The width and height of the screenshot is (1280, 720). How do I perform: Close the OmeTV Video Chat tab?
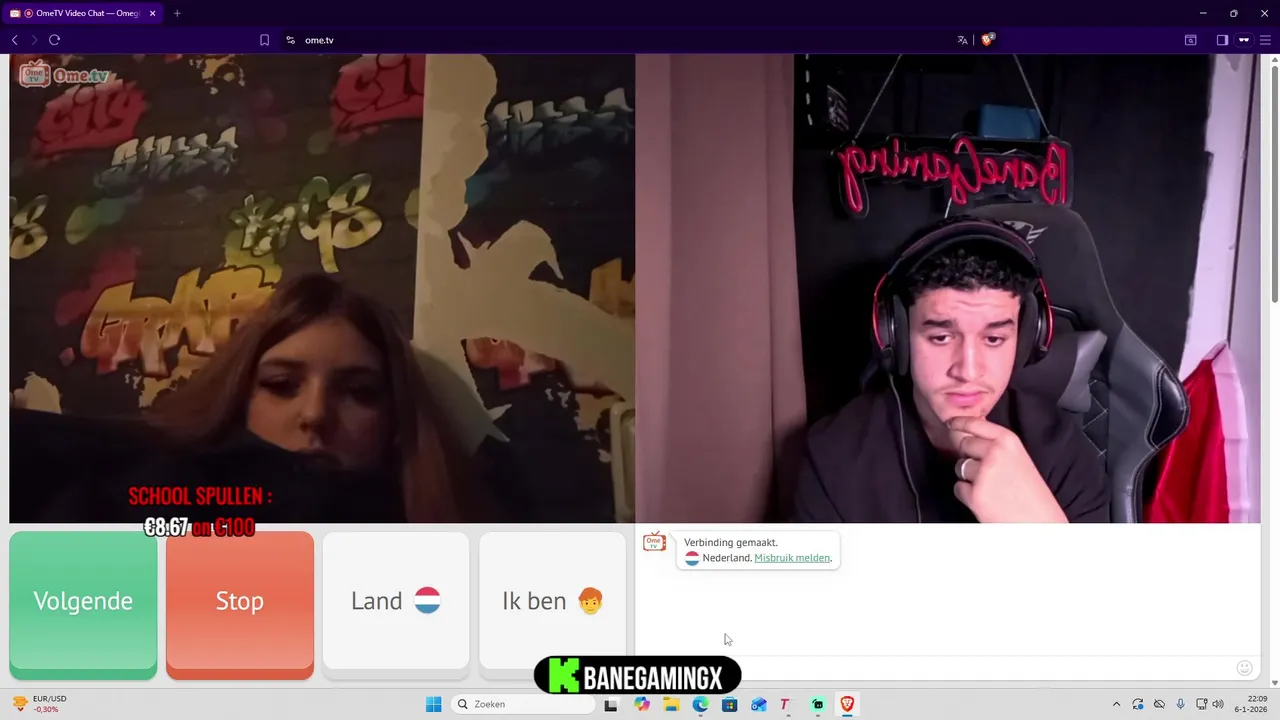(152, 13)
